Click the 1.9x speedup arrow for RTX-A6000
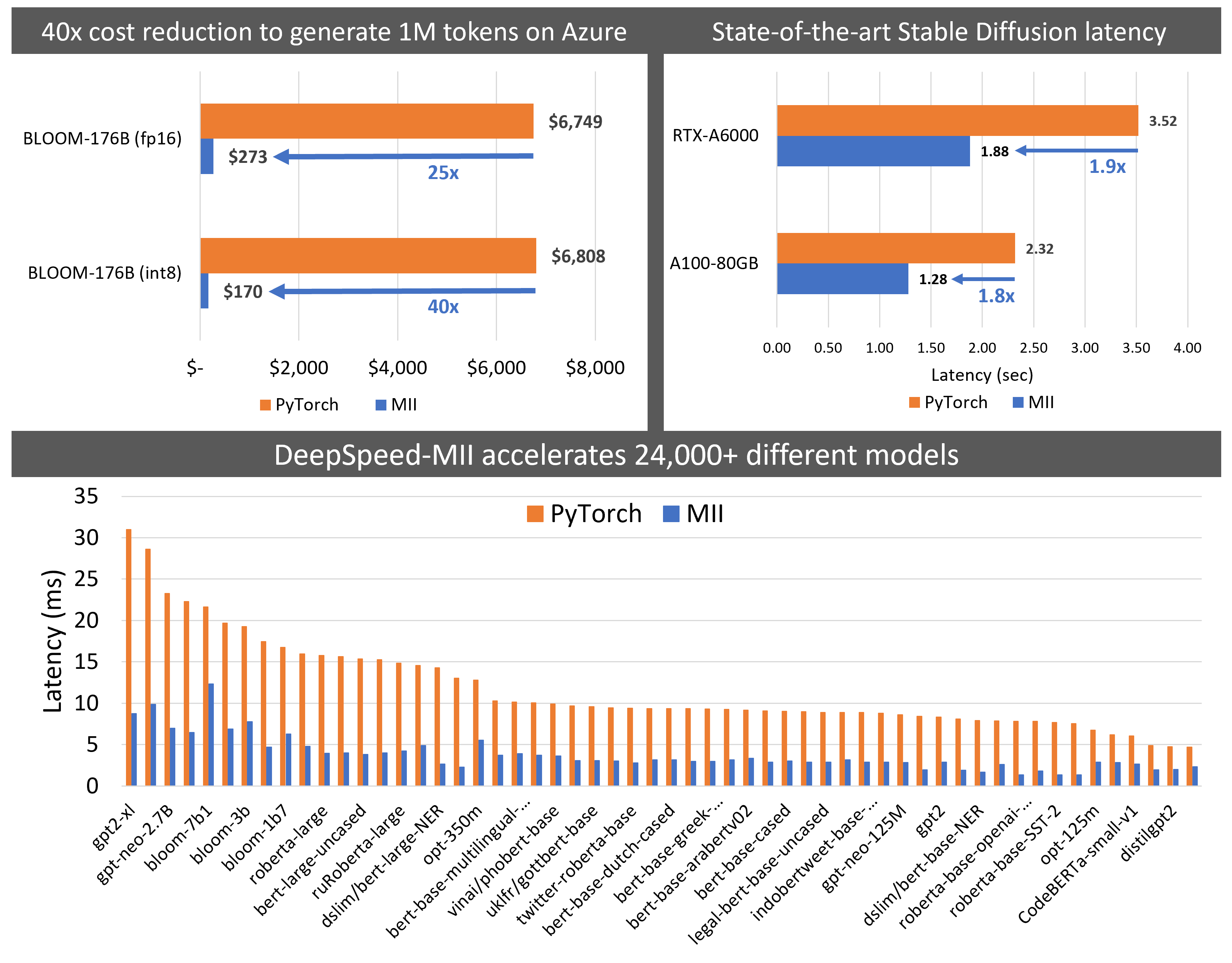This screenshot has height=963, width=1232. click(1076, 151)
